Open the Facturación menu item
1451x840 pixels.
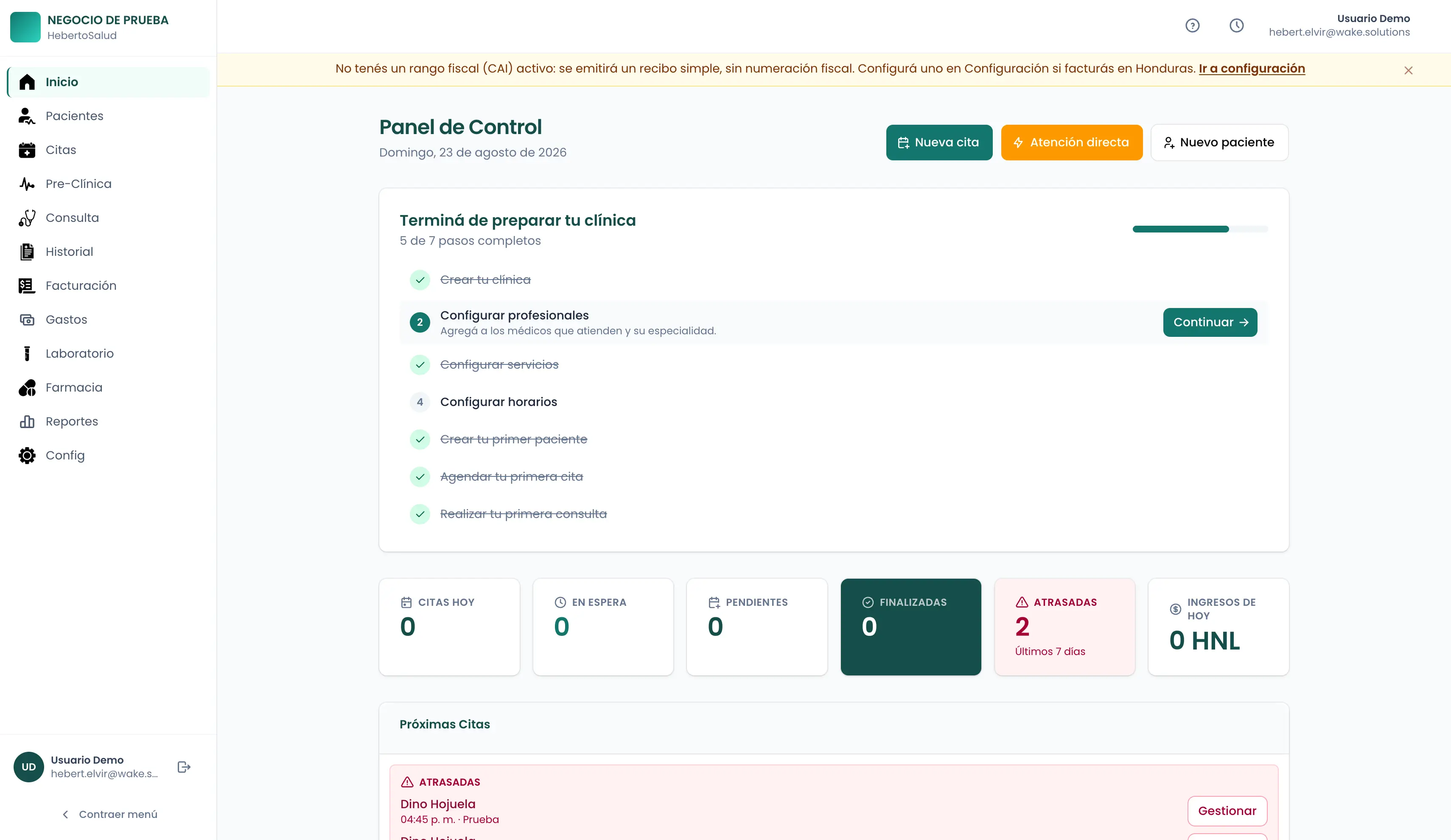tap(108, 286)
